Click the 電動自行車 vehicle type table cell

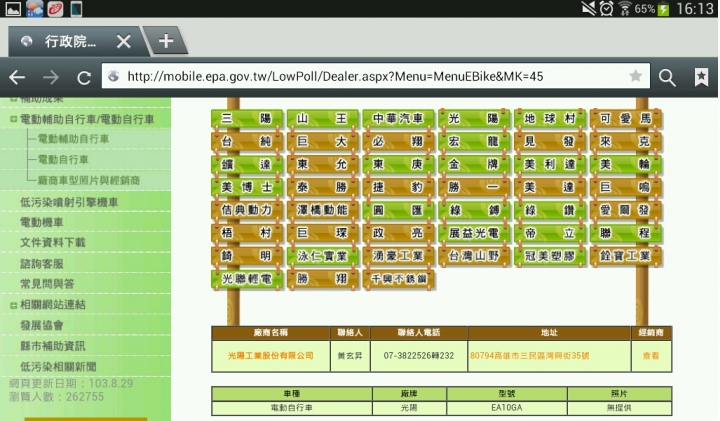pos(292,407)
